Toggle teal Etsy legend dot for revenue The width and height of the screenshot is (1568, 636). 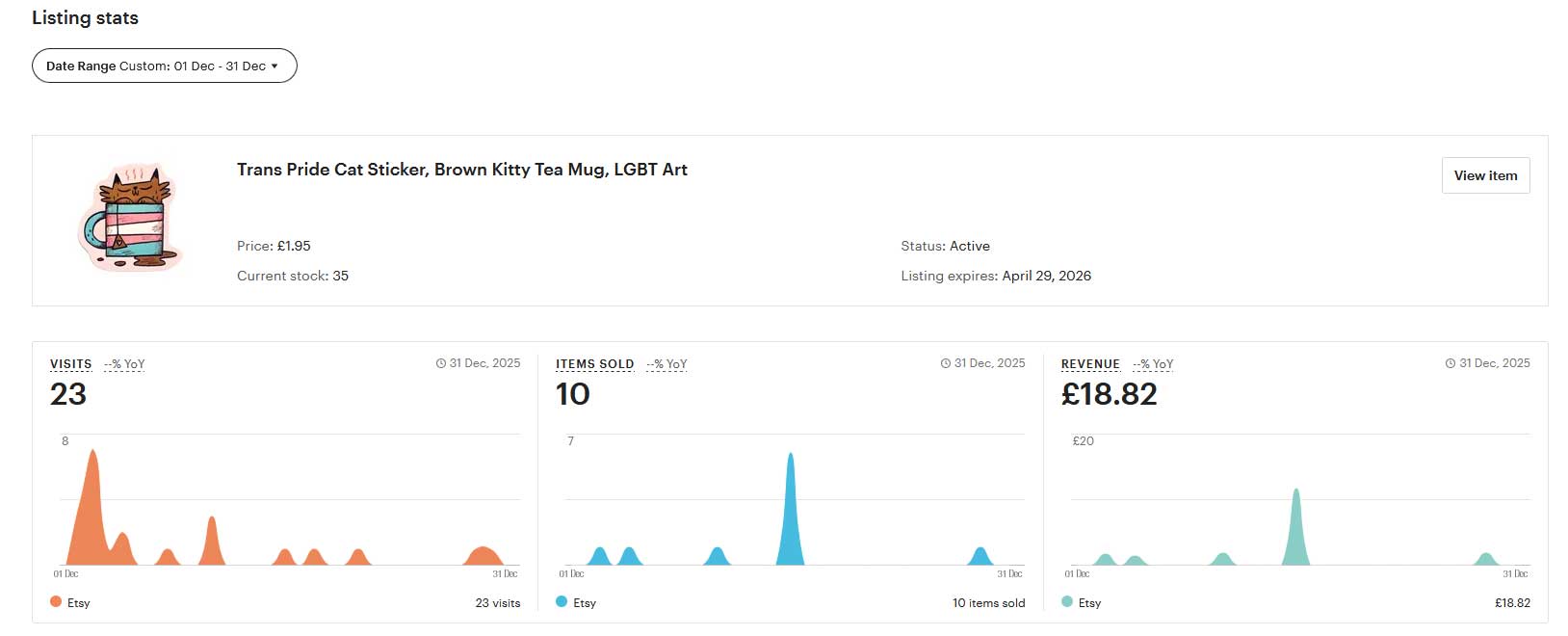pos(1067,602)
